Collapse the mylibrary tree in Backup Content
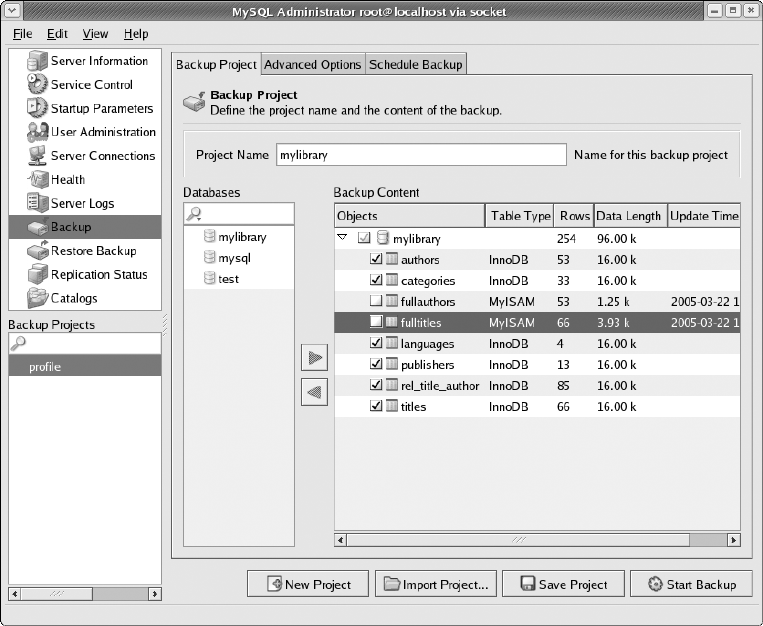The width and height of the screenshot is (763, 626). [343, 238]
